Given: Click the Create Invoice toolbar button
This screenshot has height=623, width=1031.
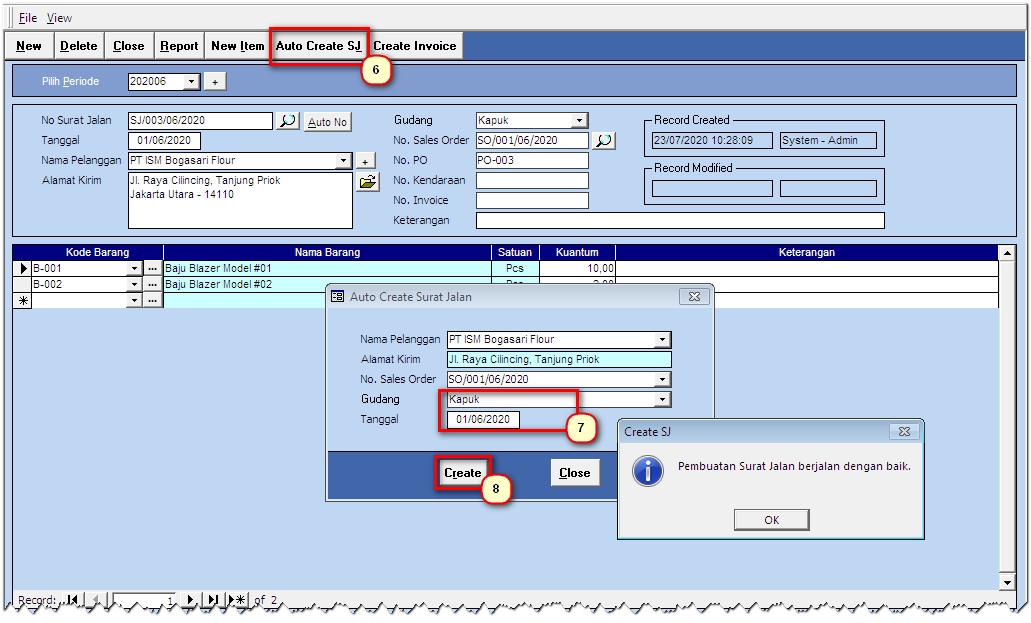Looking at the screenshot, I should click(x=414, y=46).
